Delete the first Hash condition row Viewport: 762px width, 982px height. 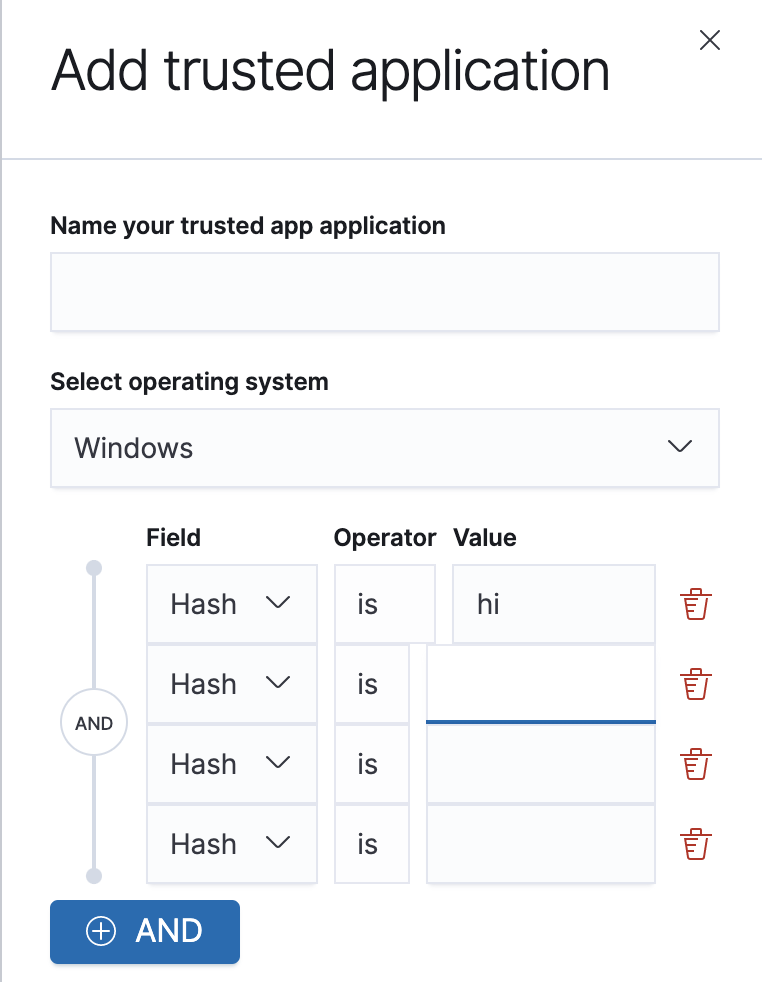coord(696,604)
